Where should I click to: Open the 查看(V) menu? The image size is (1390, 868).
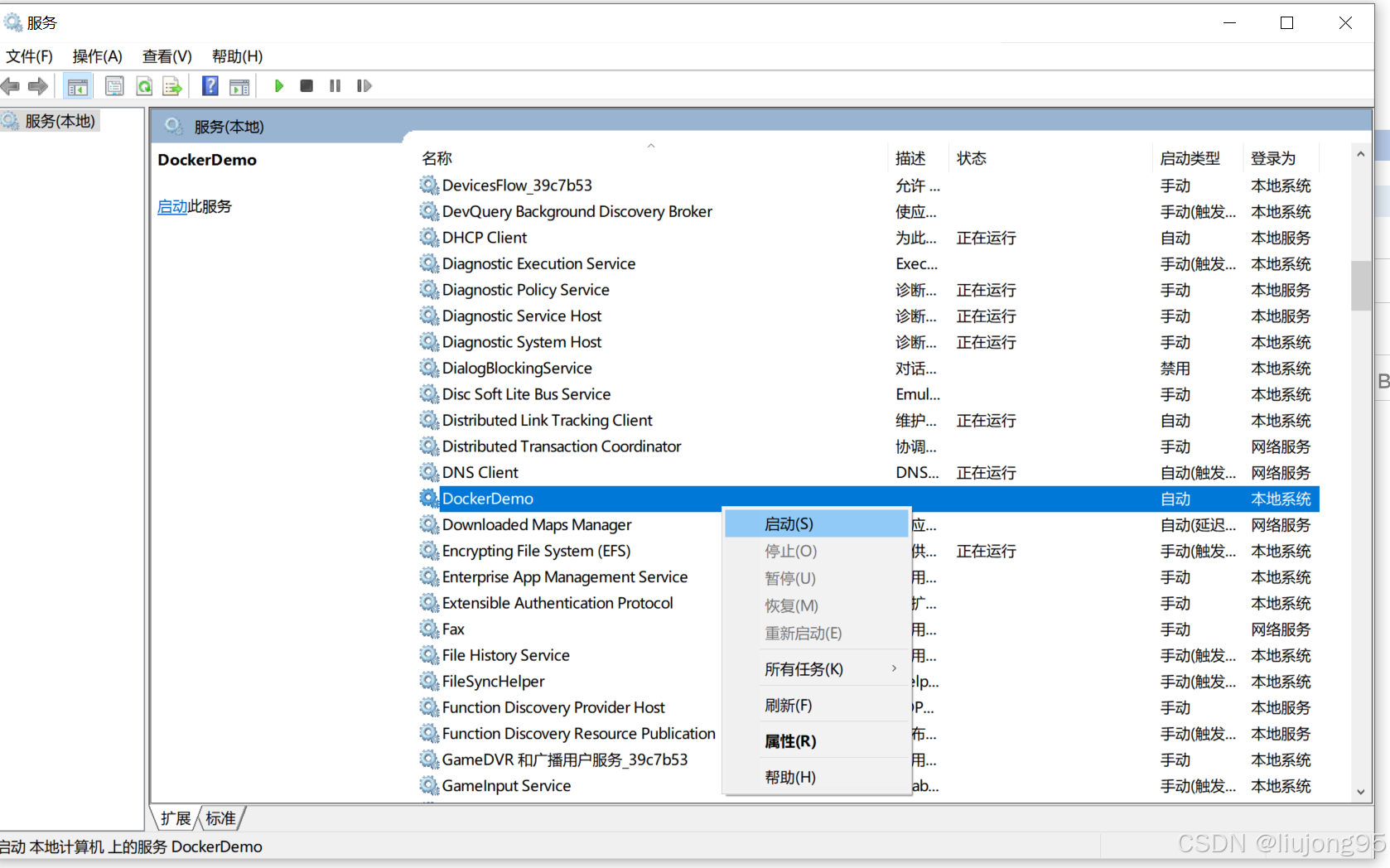coord(166,55)
